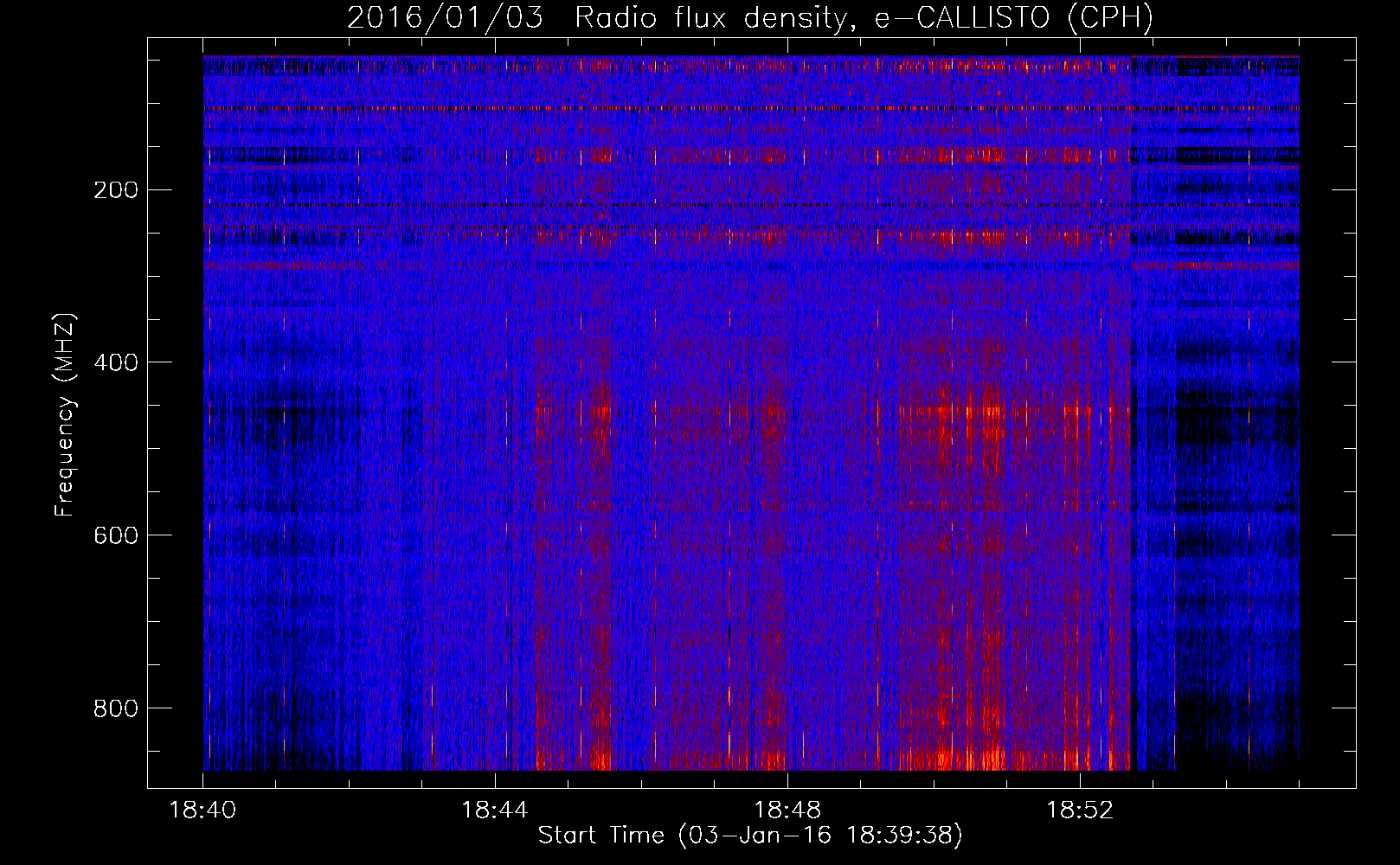Click the plot title "Radio flux density, e-CALLISTO (CPH)"
The width and height of the screenshot is (1400, 865).
click(x=864, y=18)
